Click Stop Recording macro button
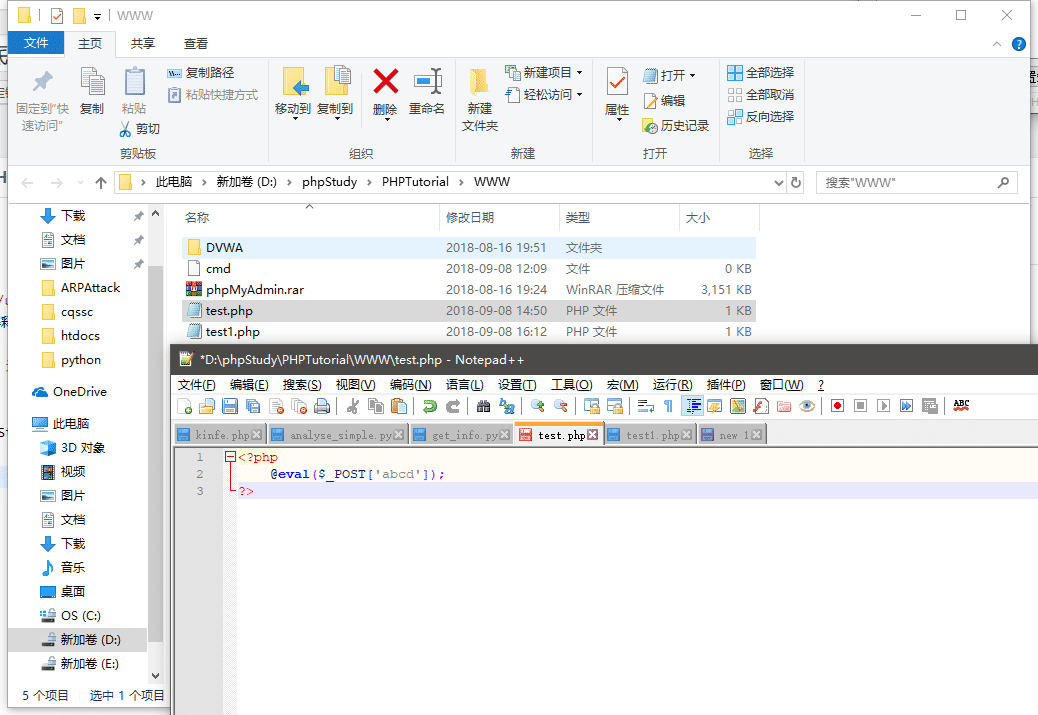 (861, 406)
